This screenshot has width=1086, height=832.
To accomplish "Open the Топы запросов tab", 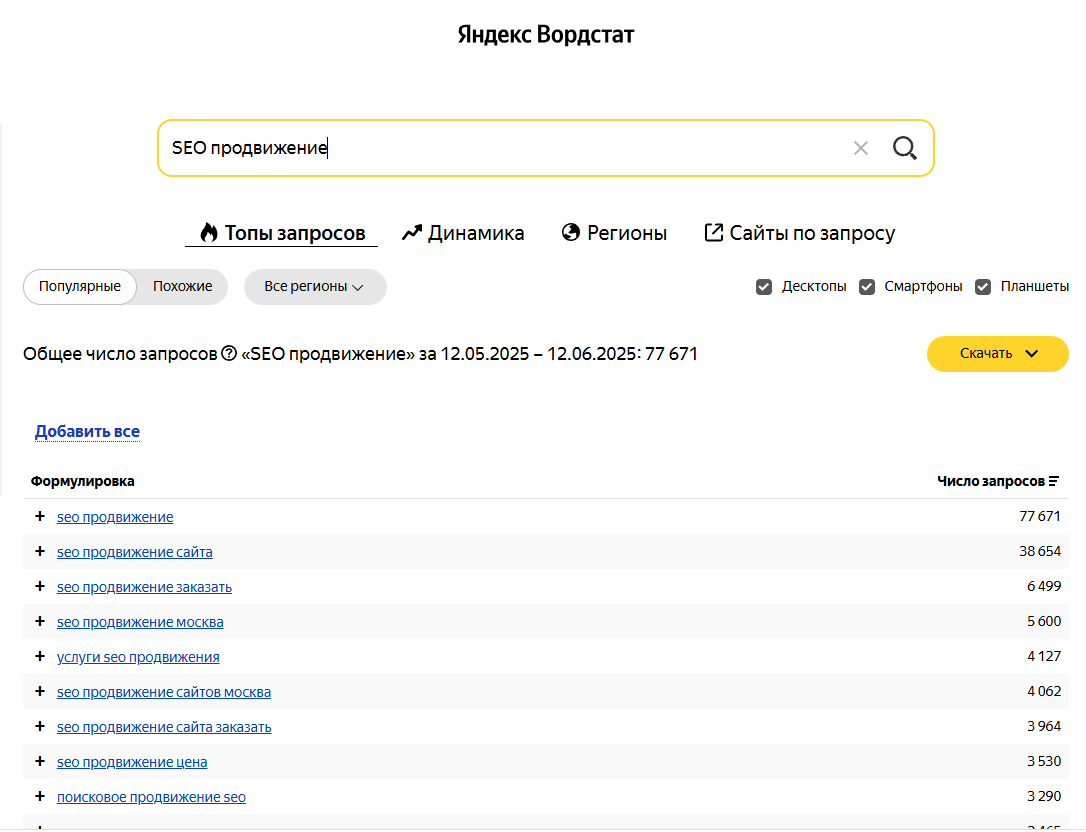I will click(x=282, y=233).
